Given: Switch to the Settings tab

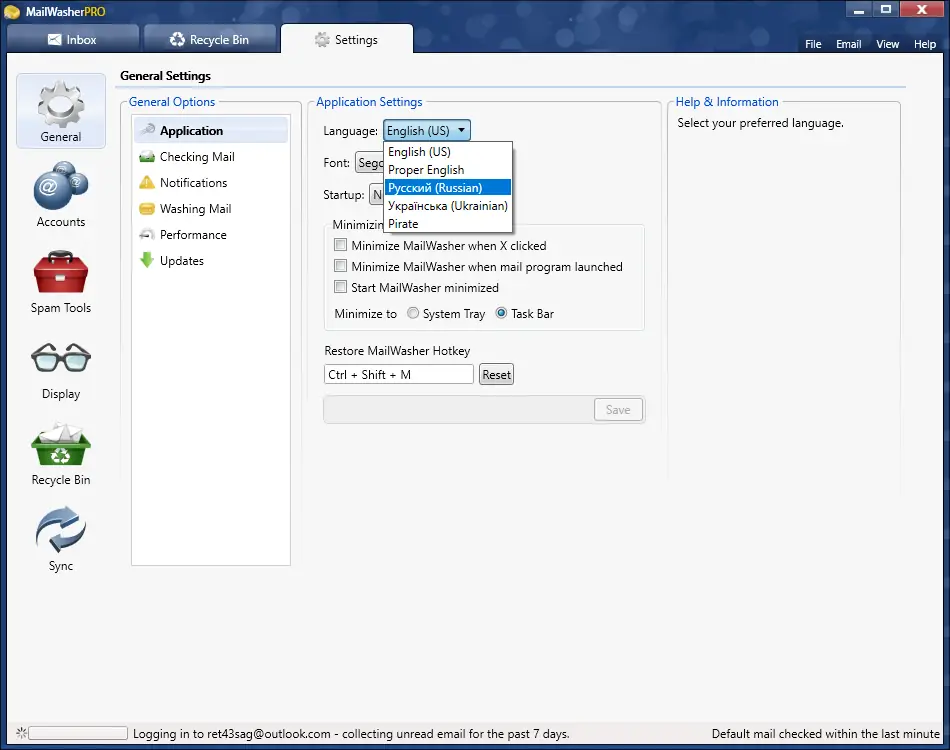Looking at the screenshot, I should (x=347, y=39).
